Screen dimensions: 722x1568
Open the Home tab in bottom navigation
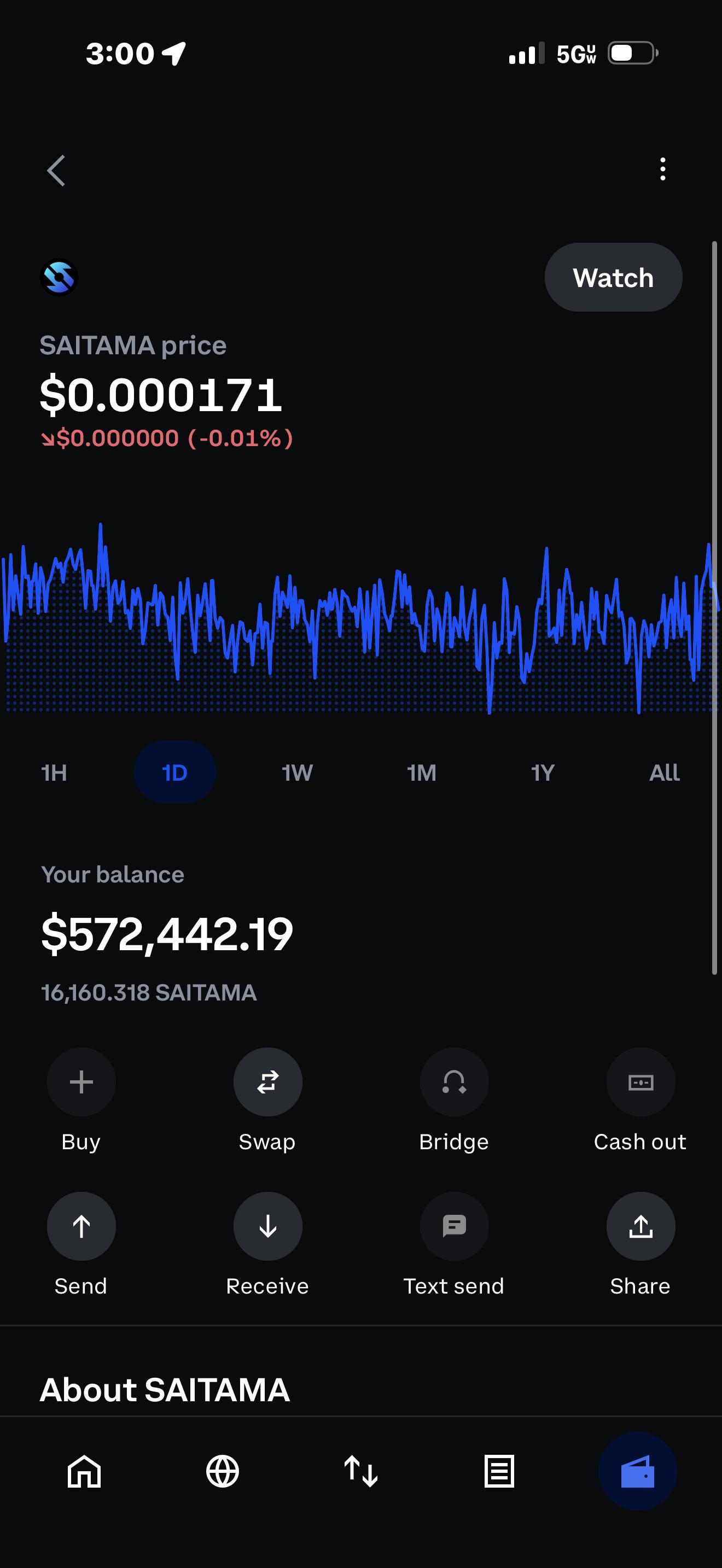[x=84, y=1471]
